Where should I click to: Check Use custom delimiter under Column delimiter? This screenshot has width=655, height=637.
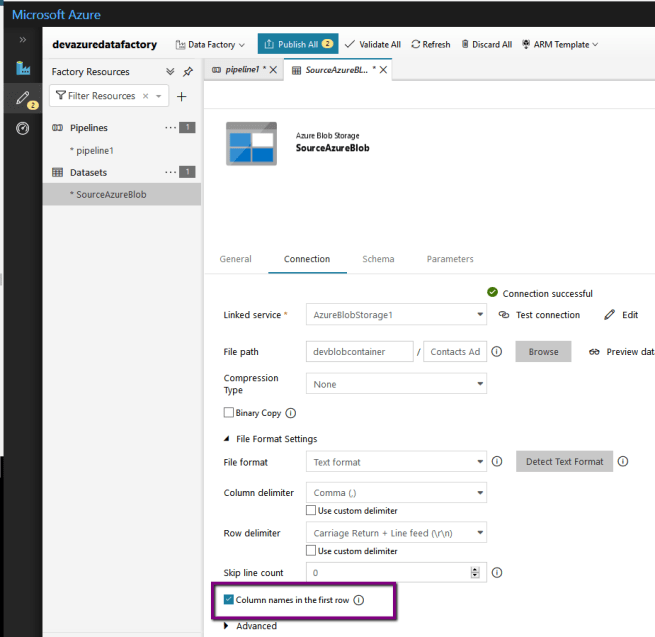310,511
